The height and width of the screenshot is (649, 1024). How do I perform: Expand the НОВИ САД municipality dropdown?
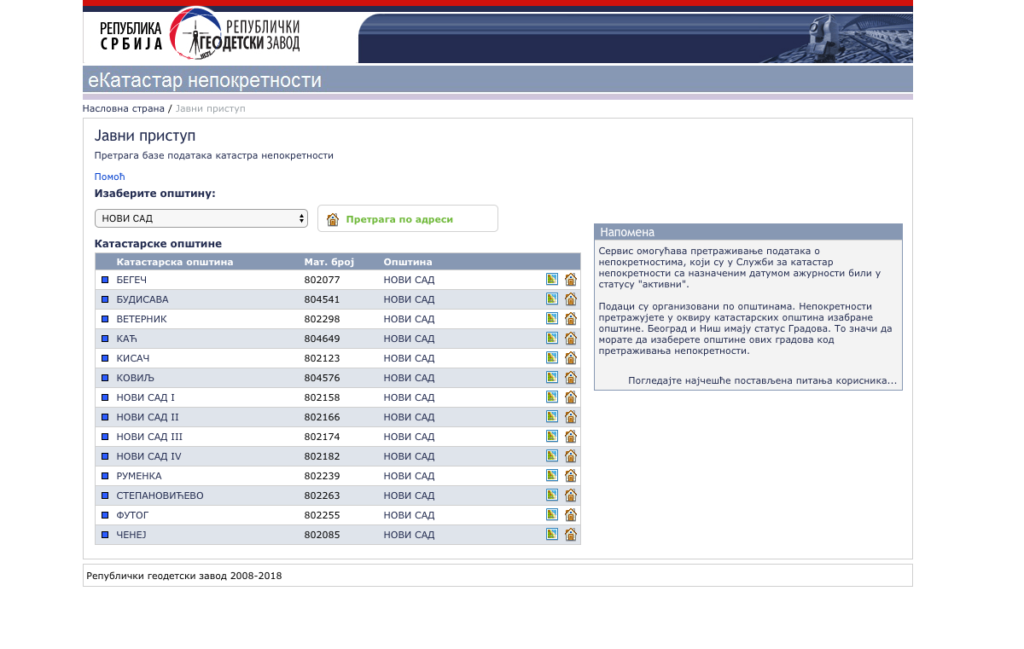(201, 218)
